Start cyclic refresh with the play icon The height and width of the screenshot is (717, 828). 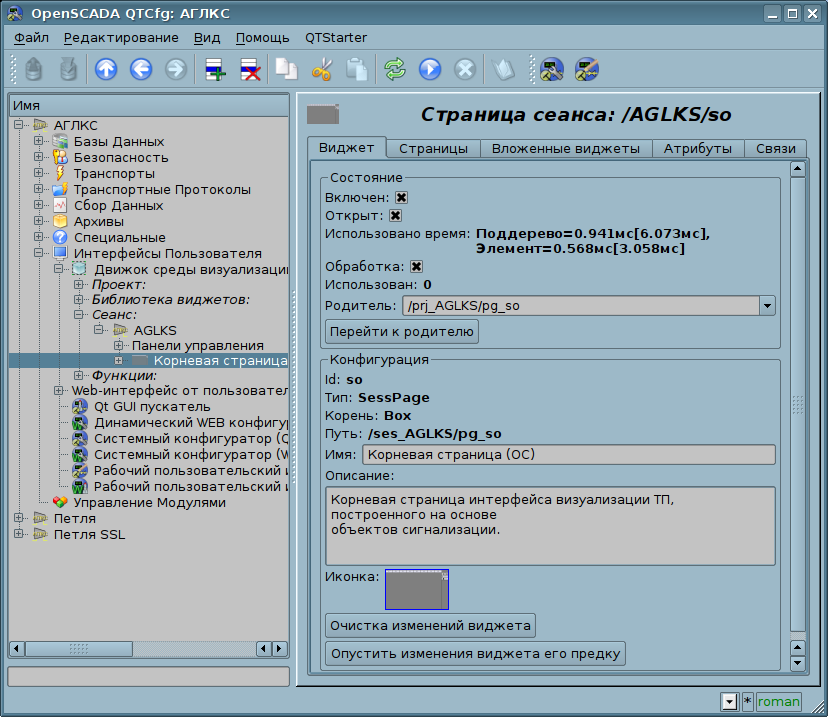pos(429,69)
